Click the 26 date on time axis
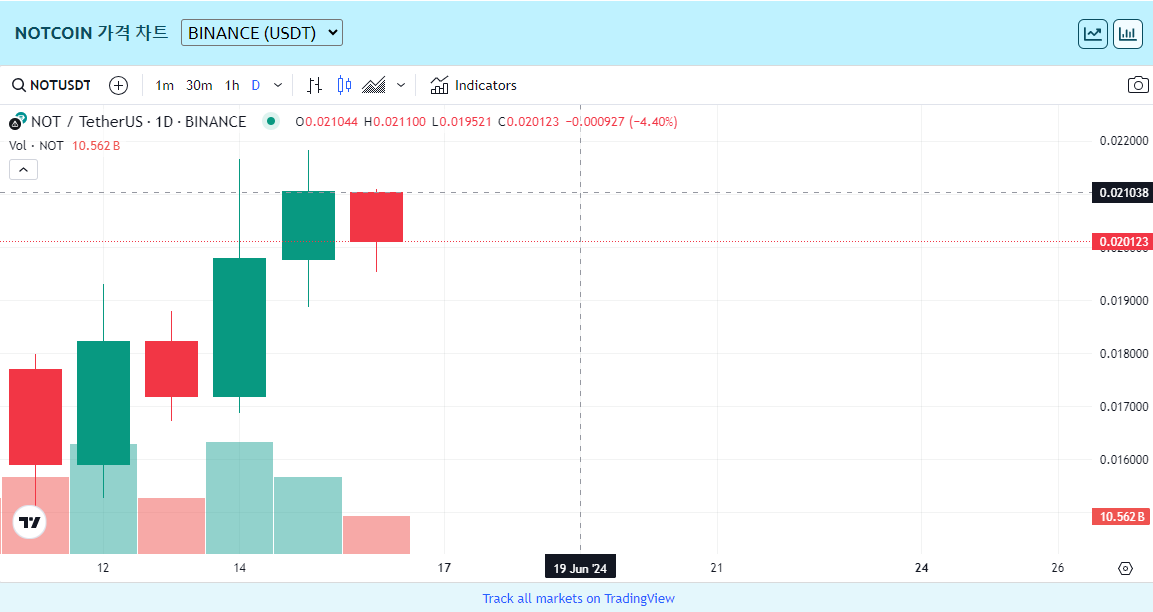 tap(1057, 568)
